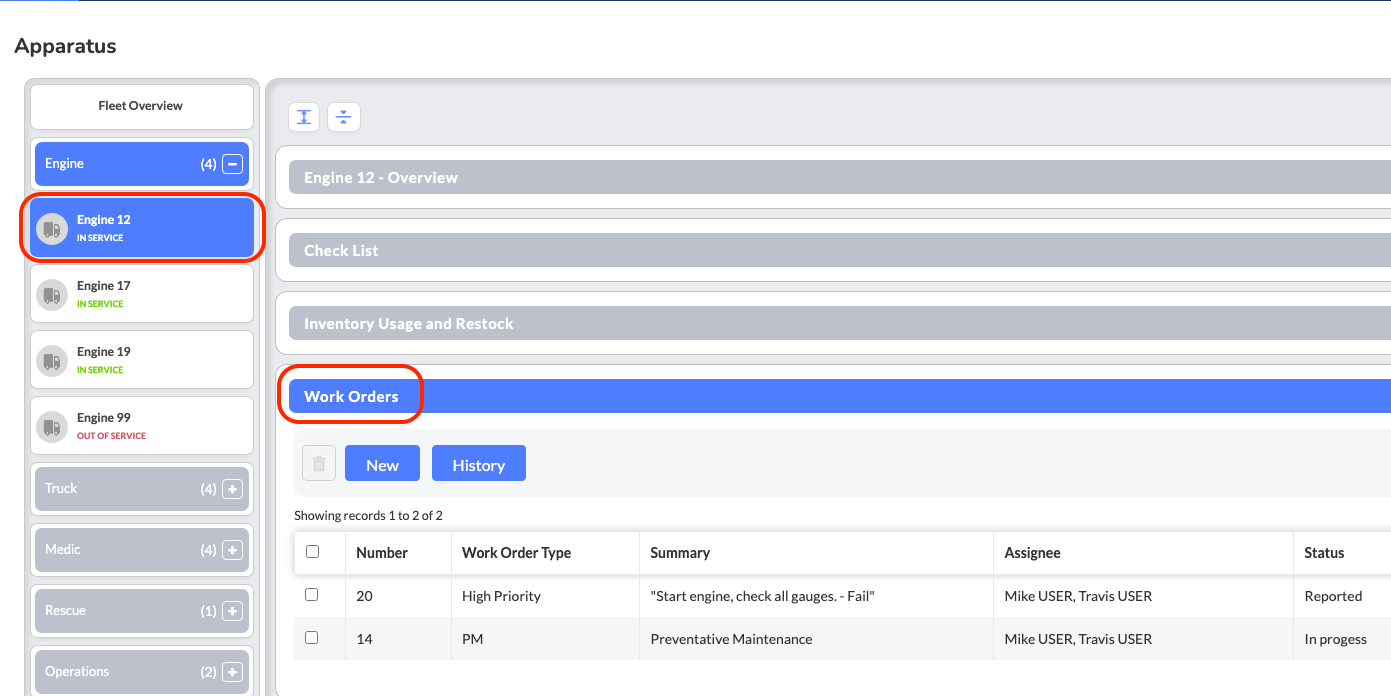Viewport: 1391px width, 696px height.
Task: Expand the Medic category
Action: [x=232, y=550]
